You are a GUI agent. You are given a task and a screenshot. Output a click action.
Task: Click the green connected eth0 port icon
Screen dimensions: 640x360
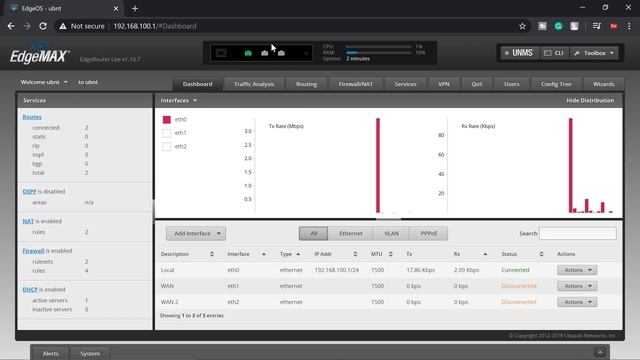pyautogui.click(x=248, y=53)
